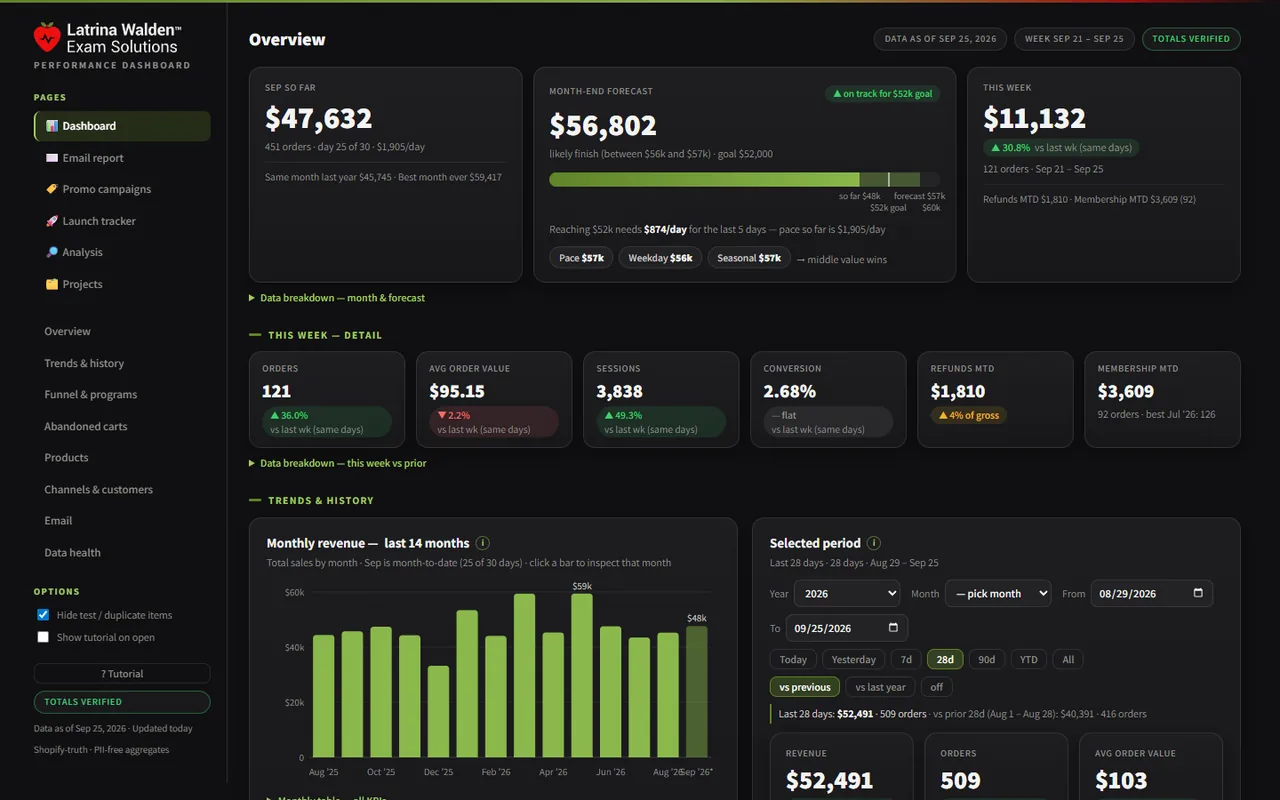
Task: Select the Yesterday period toggle
Action: click(854, 659)
